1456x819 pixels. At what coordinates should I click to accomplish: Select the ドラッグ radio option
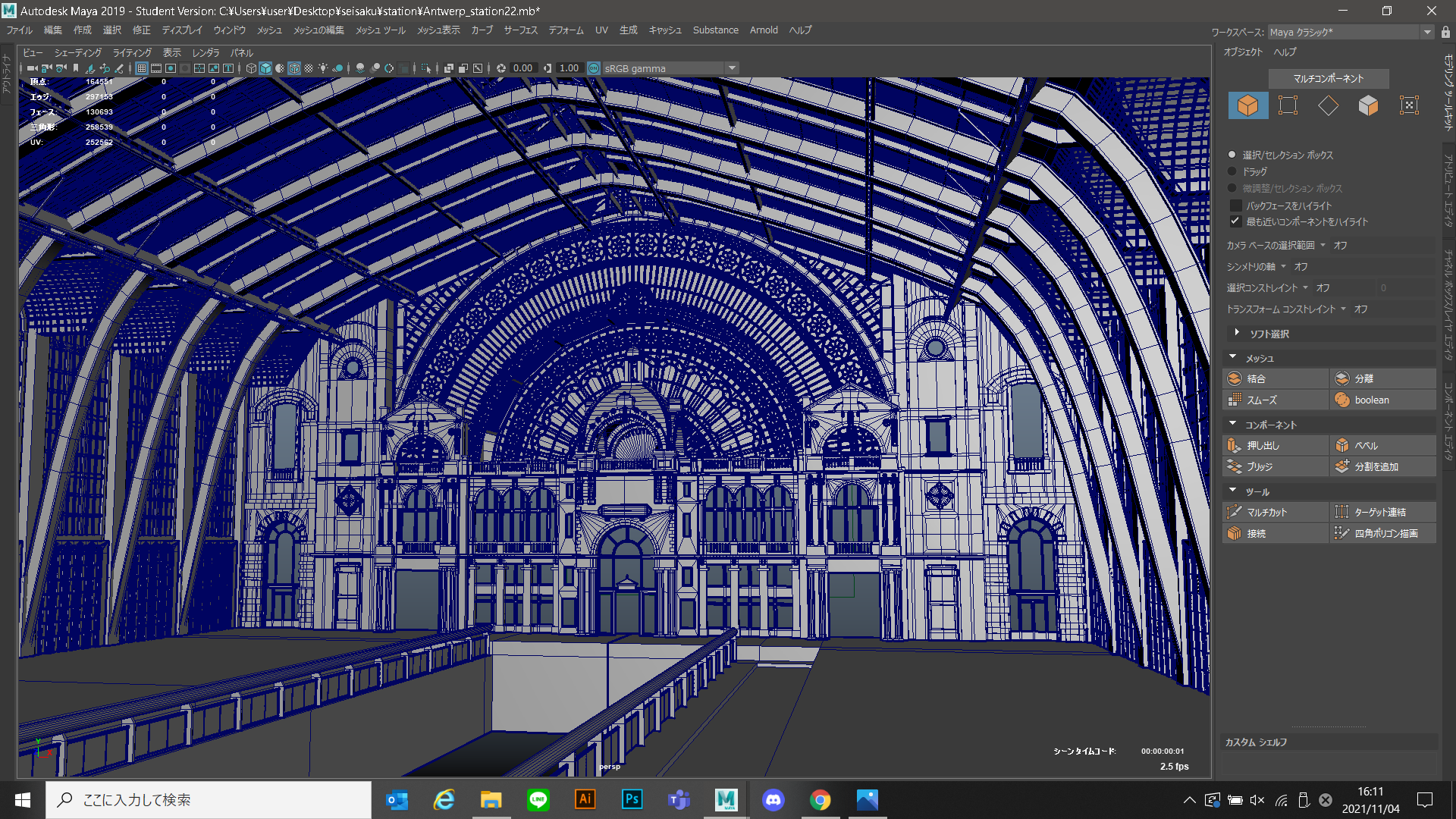pos(1232,171)
